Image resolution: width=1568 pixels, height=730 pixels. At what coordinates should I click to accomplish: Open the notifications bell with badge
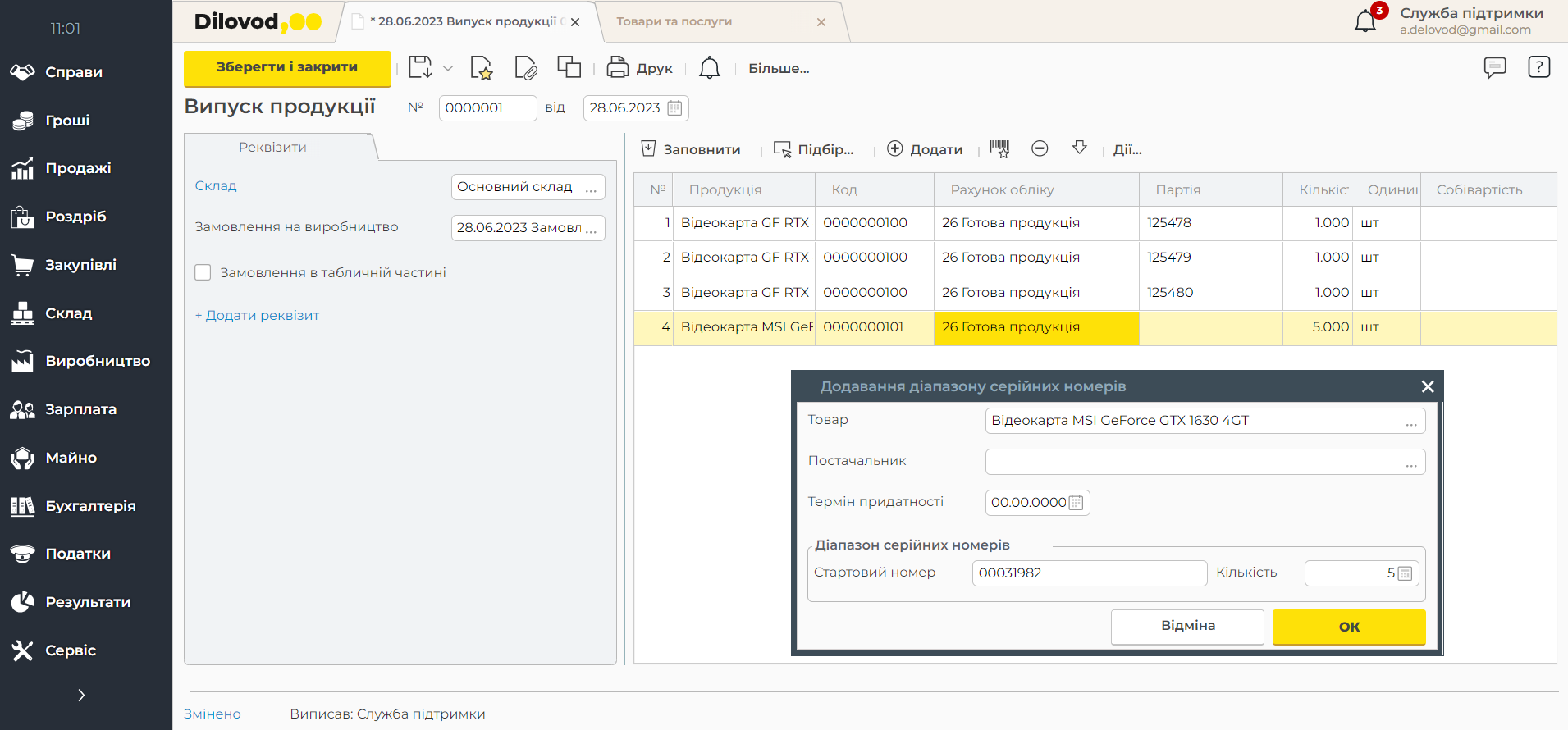point(1366,21)
